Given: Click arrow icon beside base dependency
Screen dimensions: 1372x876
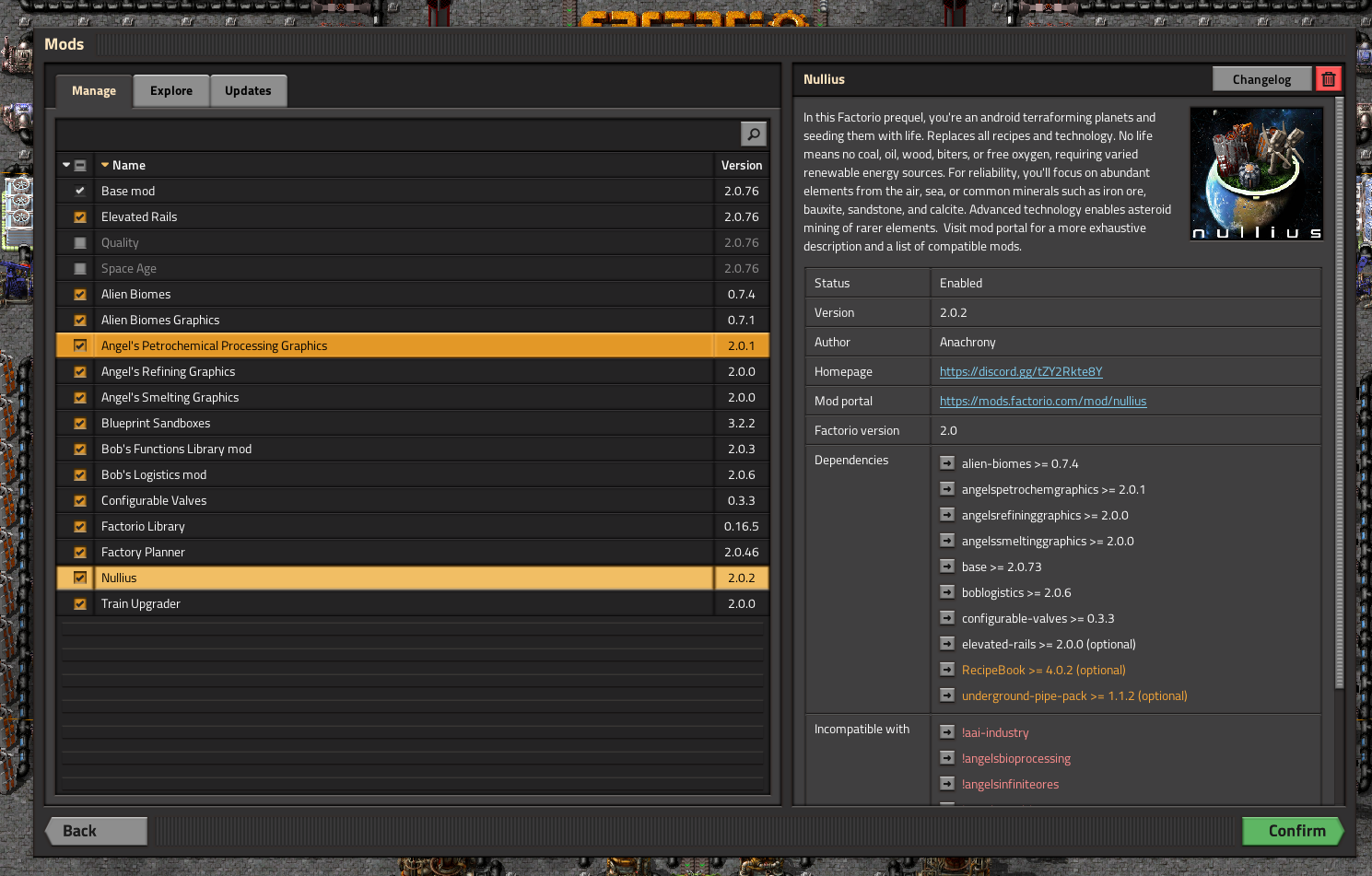Looking at the screenshot, I should pyautogui.click(x=947, y=566).
